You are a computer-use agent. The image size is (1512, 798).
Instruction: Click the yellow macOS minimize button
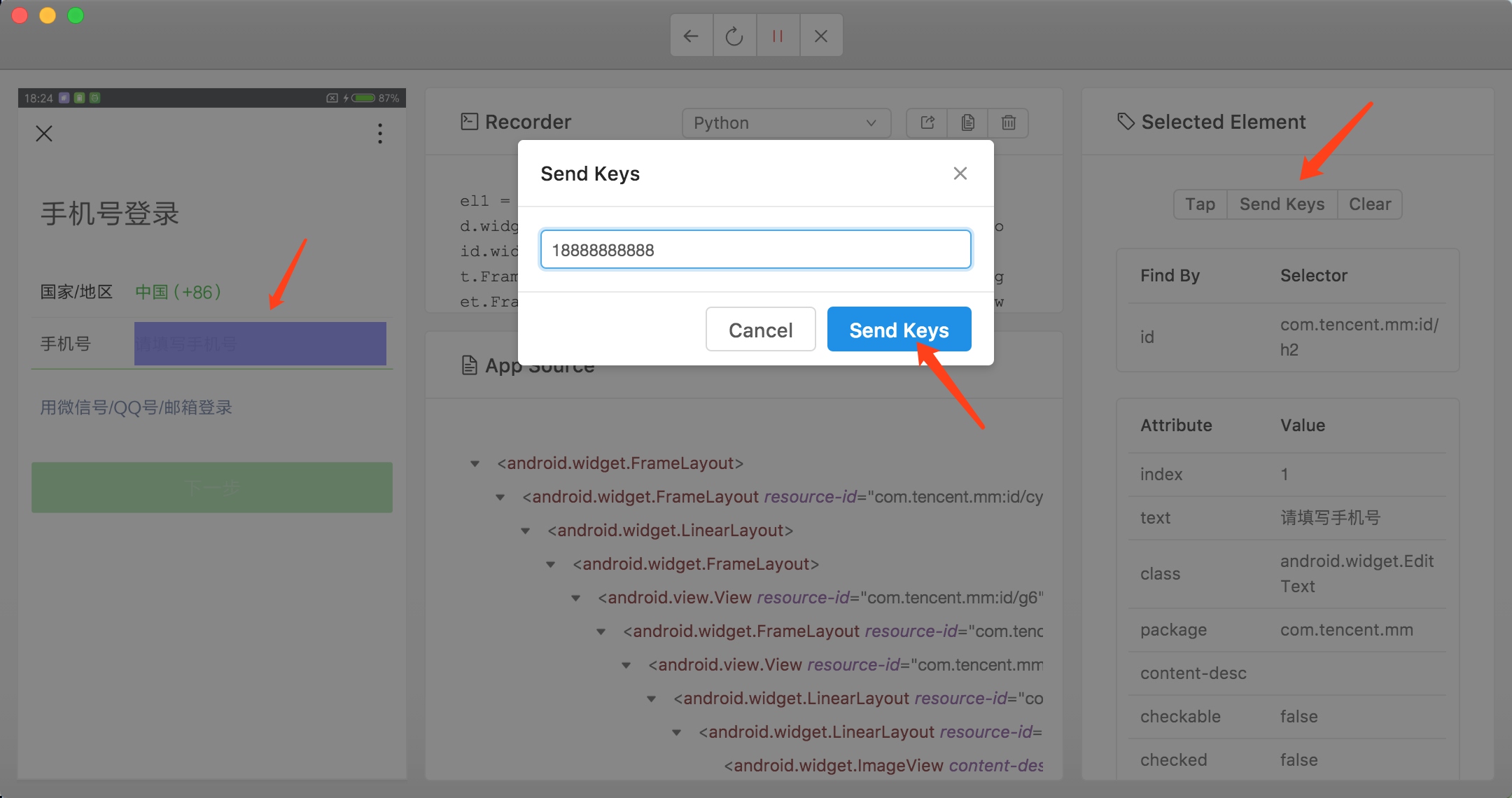(x=48, y=15)
